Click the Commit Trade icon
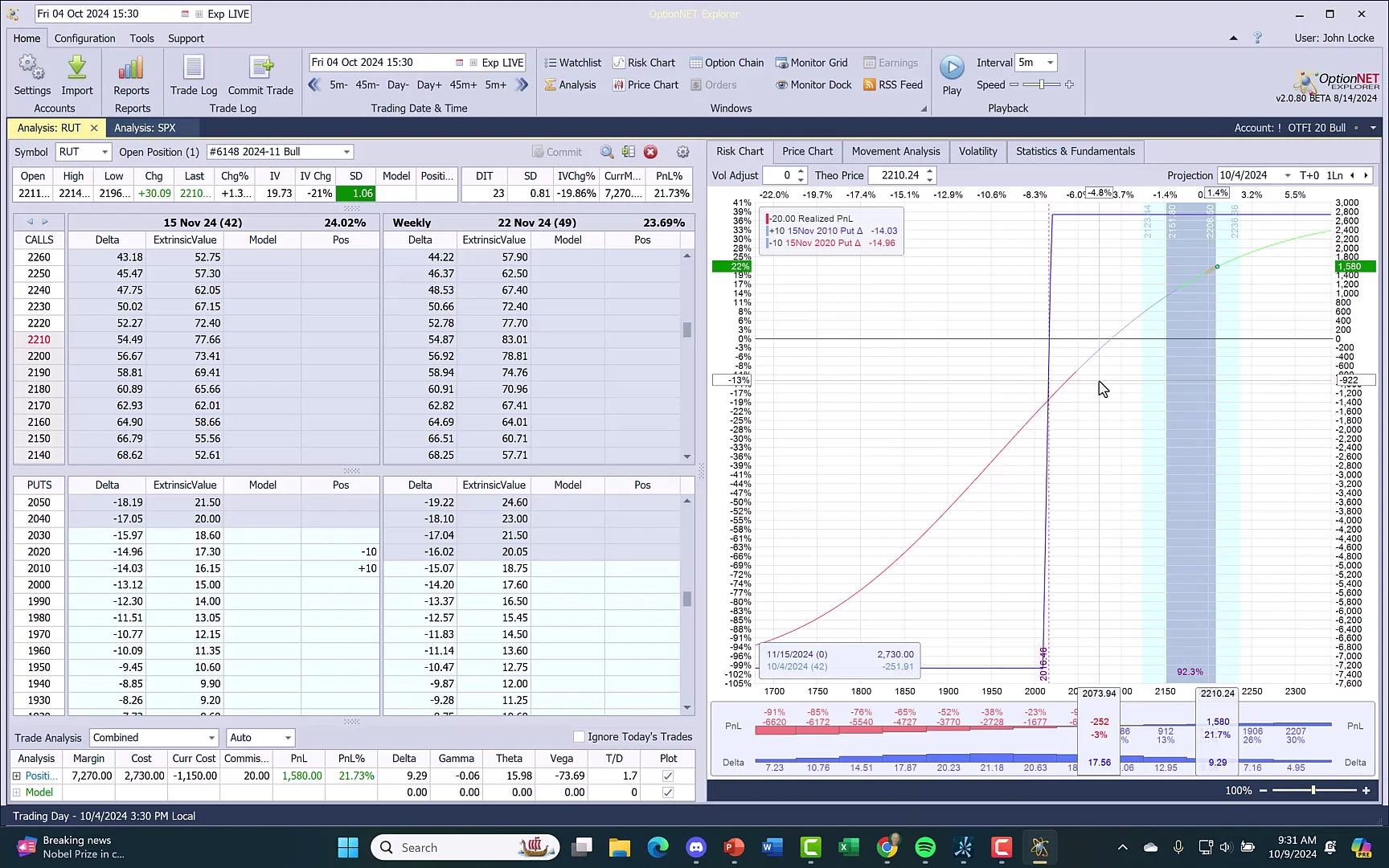Screen dimensions: 1389x868 (x=260, y=75)
